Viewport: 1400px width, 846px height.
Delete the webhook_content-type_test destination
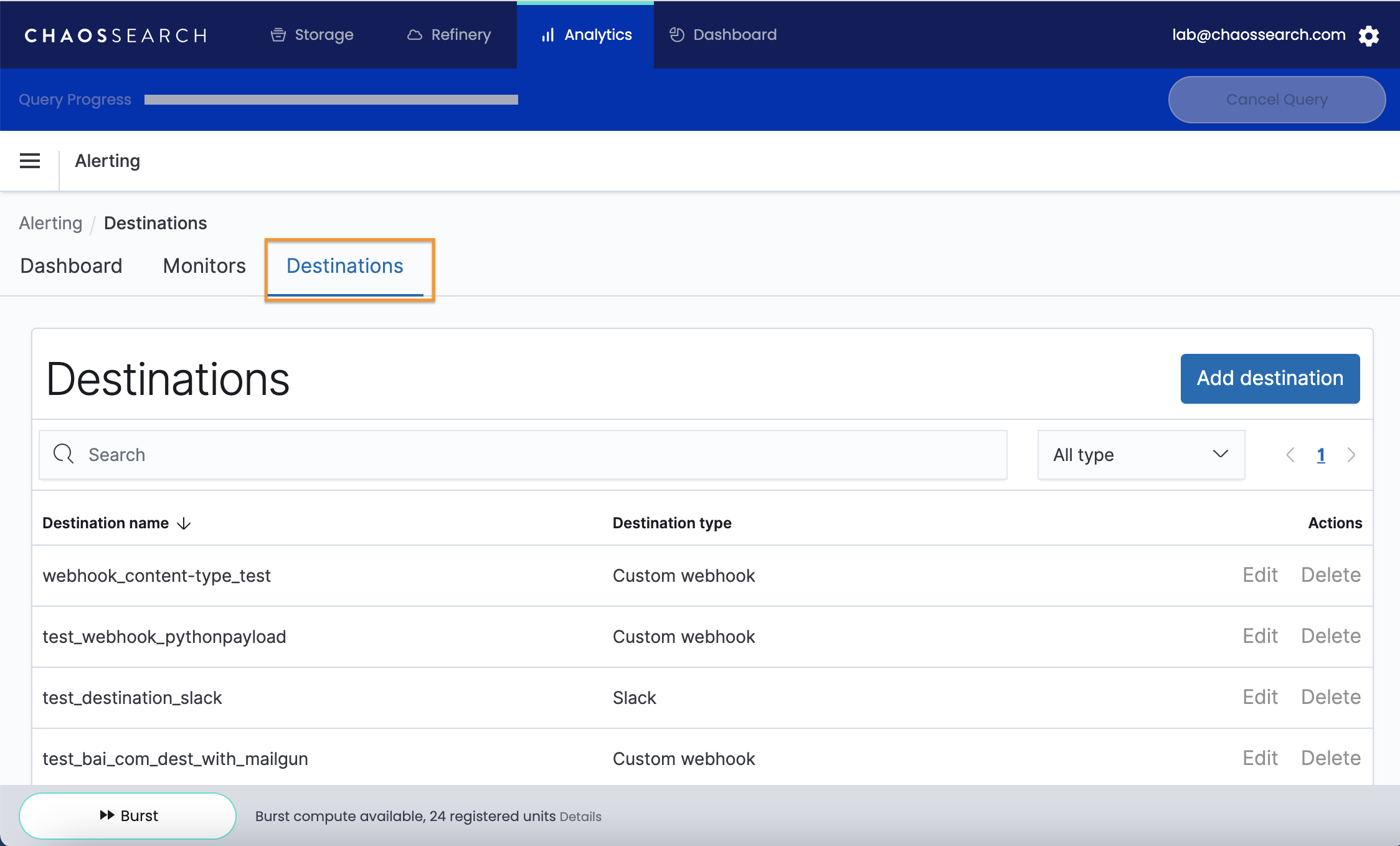click(x=1330, y=575)
